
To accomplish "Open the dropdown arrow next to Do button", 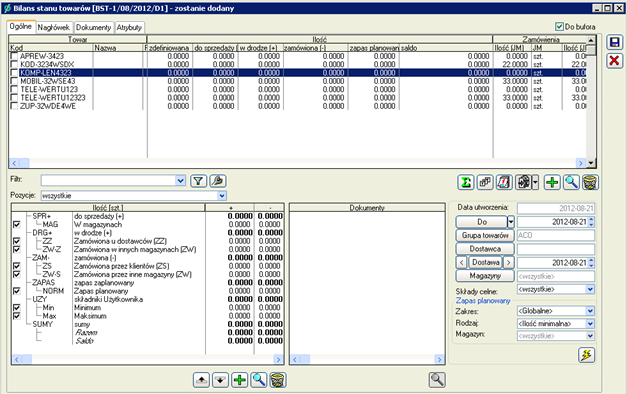I will point(511,222).
